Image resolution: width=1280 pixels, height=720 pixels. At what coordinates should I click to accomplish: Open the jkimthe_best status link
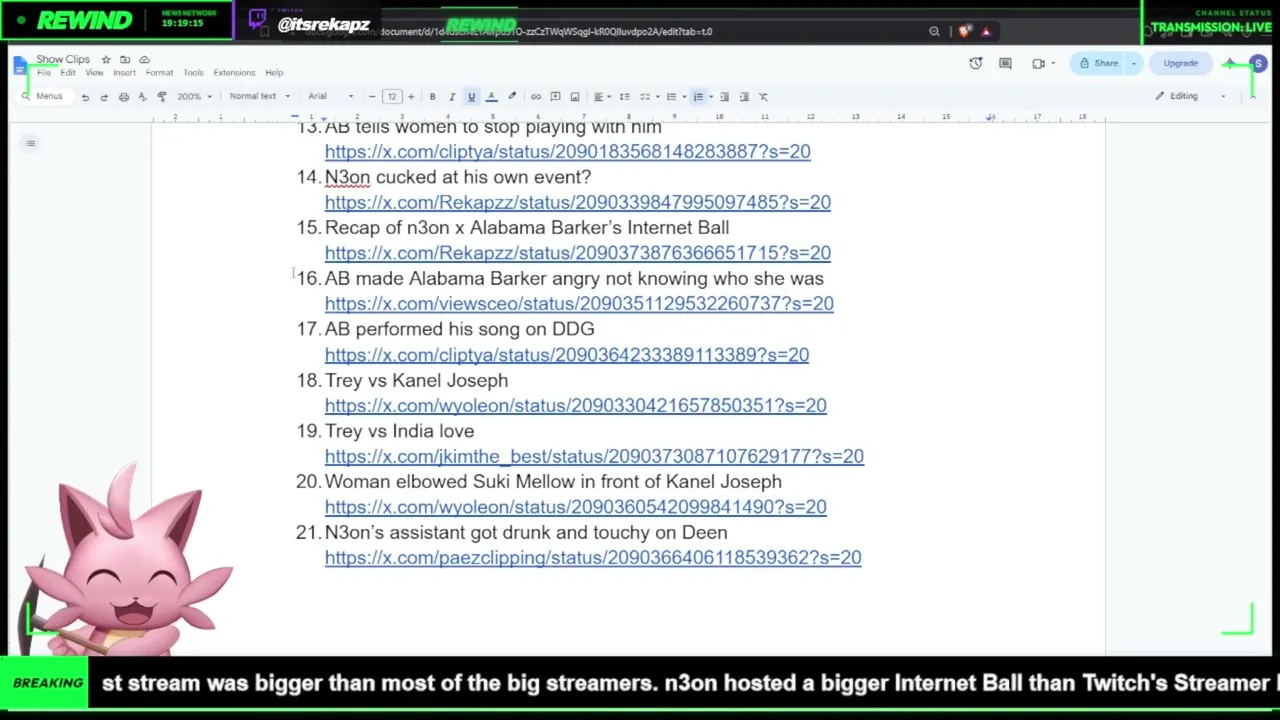tap(594, 457)
